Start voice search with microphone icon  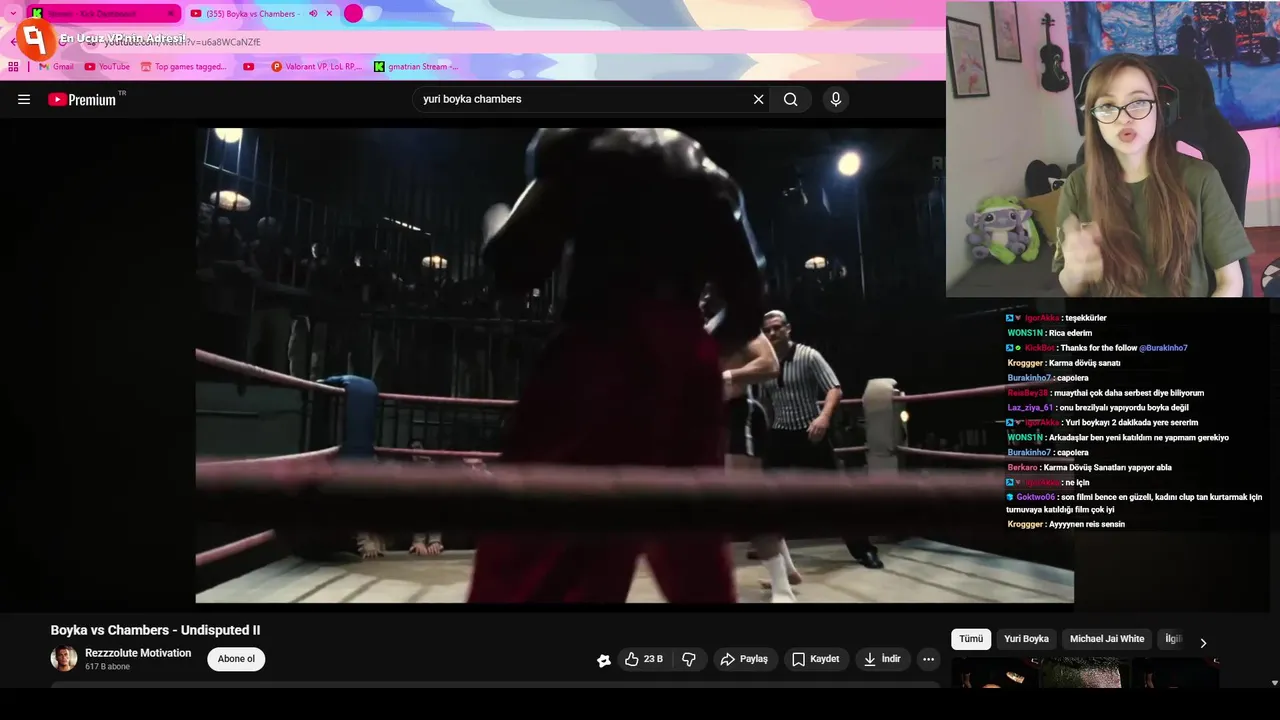(x=836, y=99)
